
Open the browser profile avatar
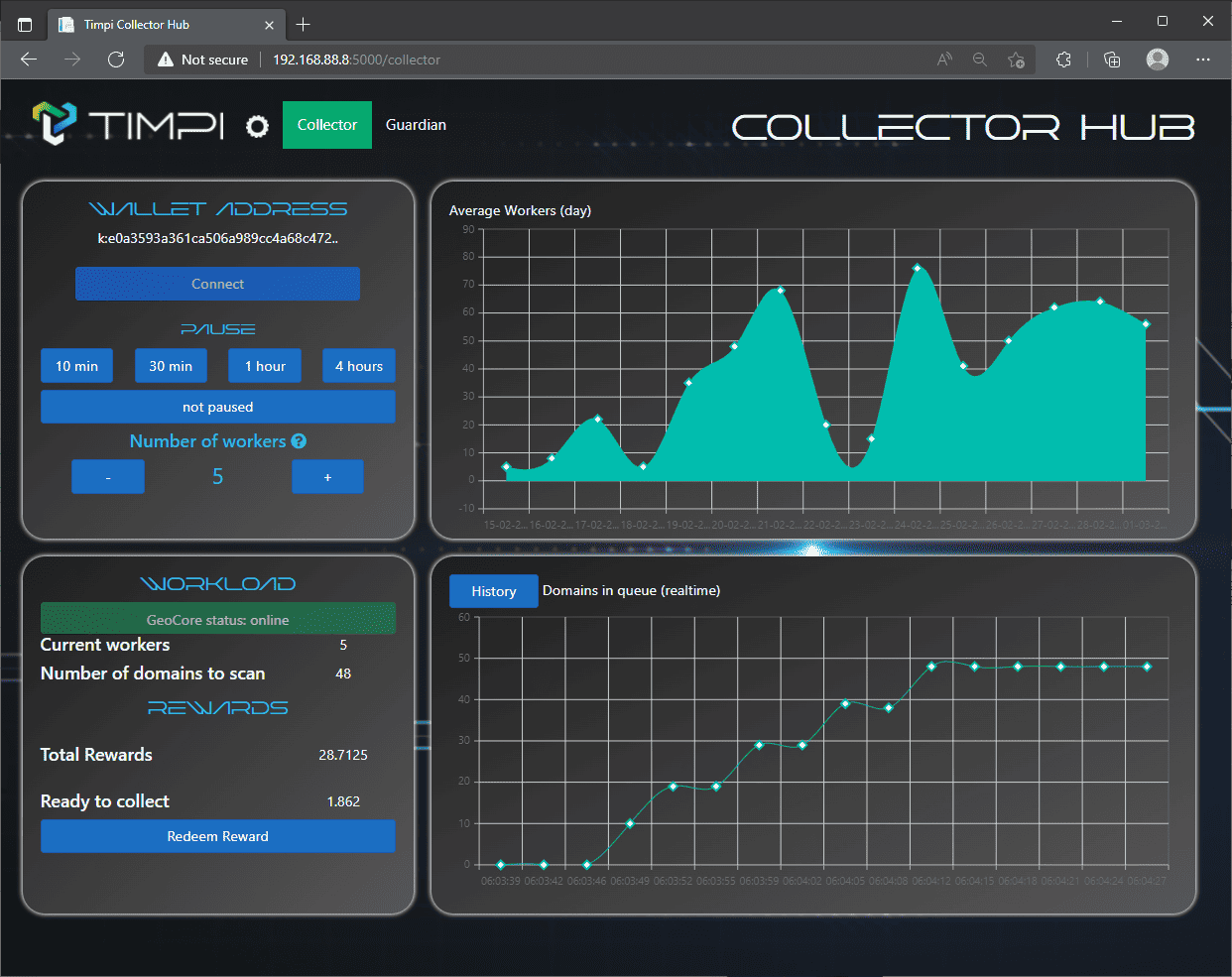[x=1158, y=60]
